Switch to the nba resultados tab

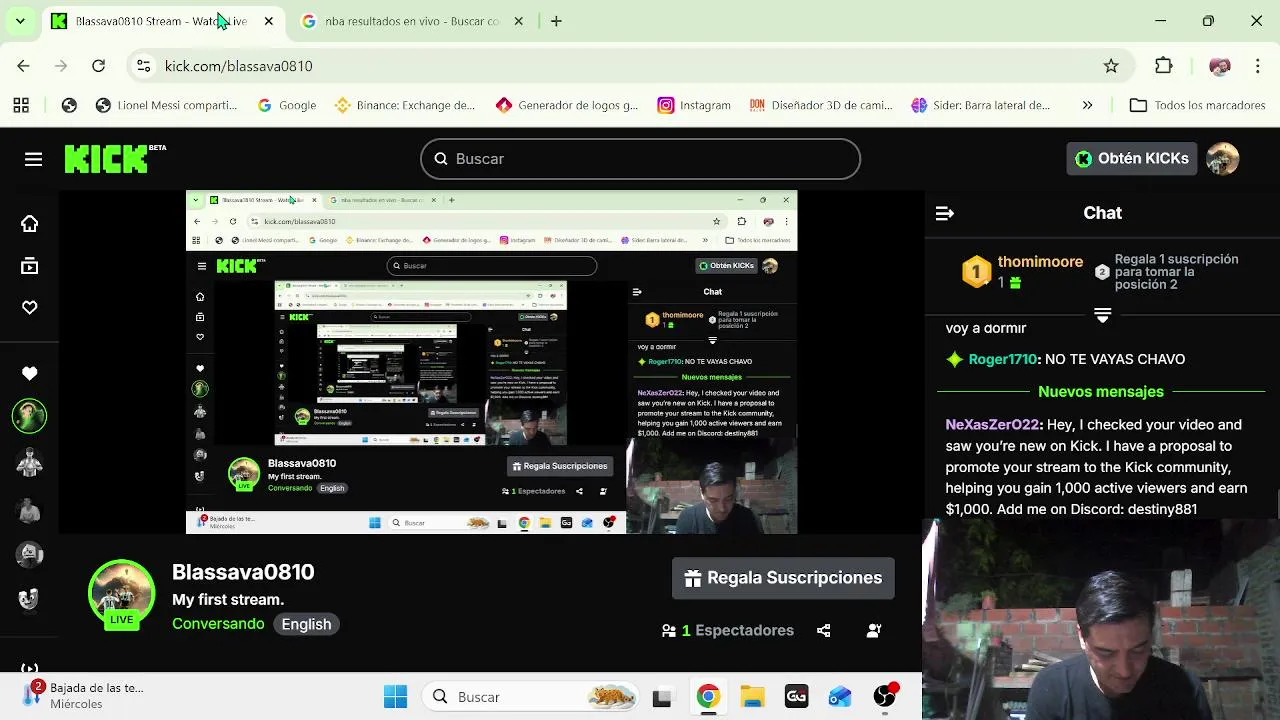(x=411, y=21)
